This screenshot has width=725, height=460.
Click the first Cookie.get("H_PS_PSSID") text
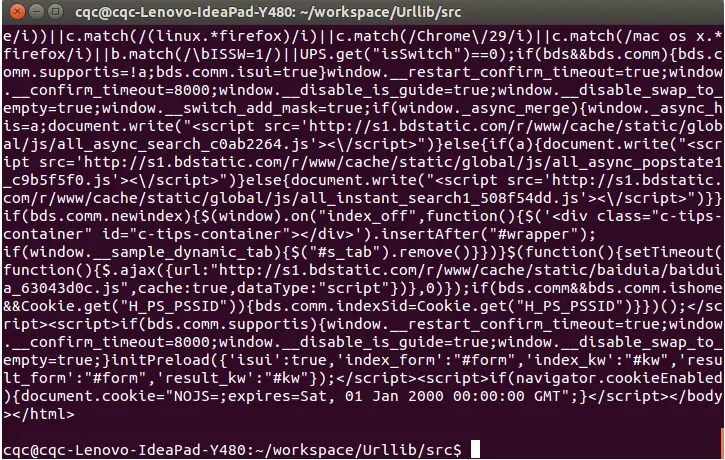click(129, 307)
